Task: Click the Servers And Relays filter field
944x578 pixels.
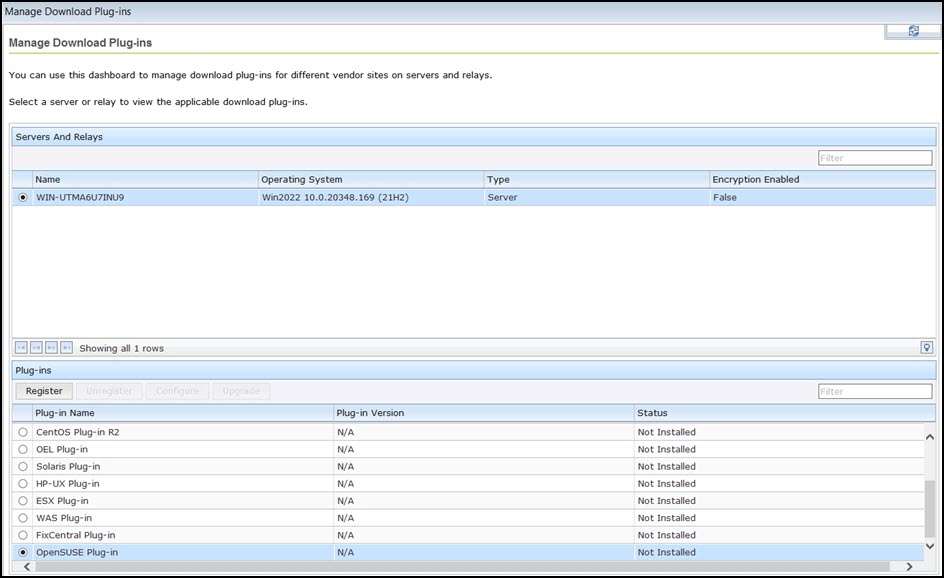Action: [875, 158]
